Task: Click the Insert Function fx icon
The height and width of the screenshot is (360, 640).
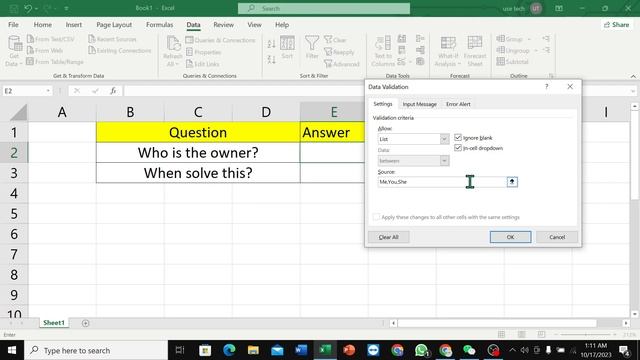Action: 113,91
